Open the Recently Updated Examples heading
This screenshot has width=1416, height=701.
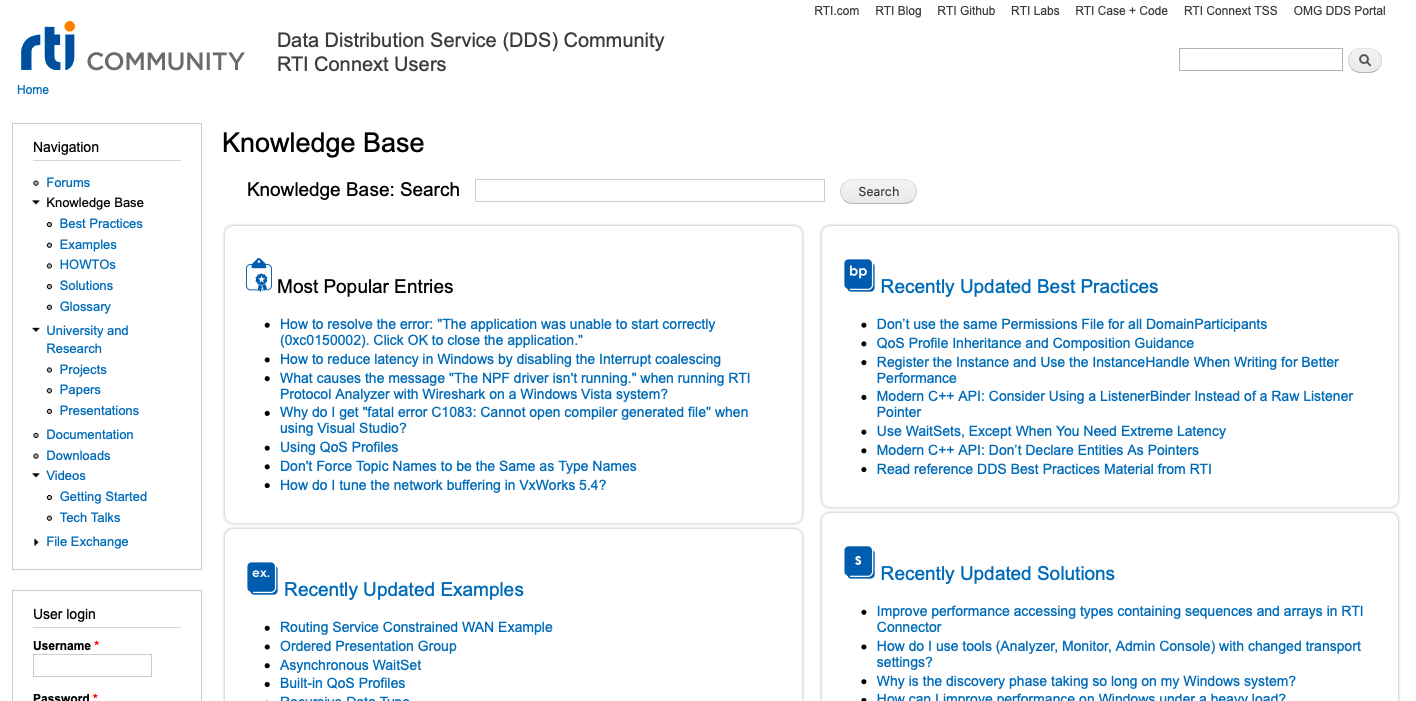(x=404, y=590)
